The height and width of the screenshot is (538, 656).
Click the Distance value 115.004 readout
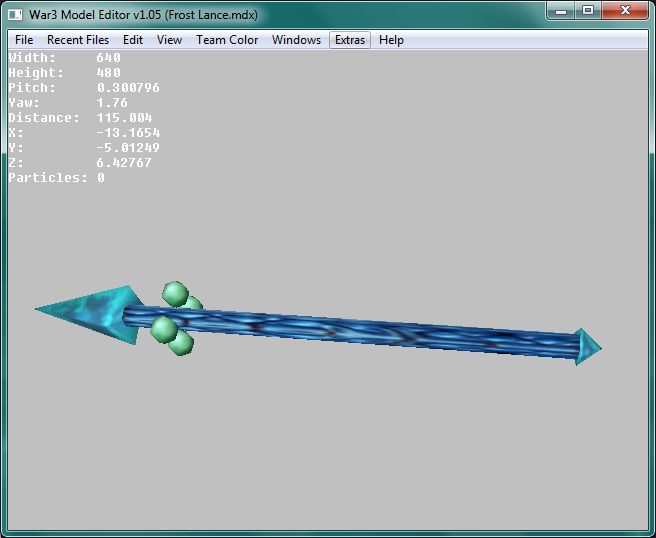[124, 118]
